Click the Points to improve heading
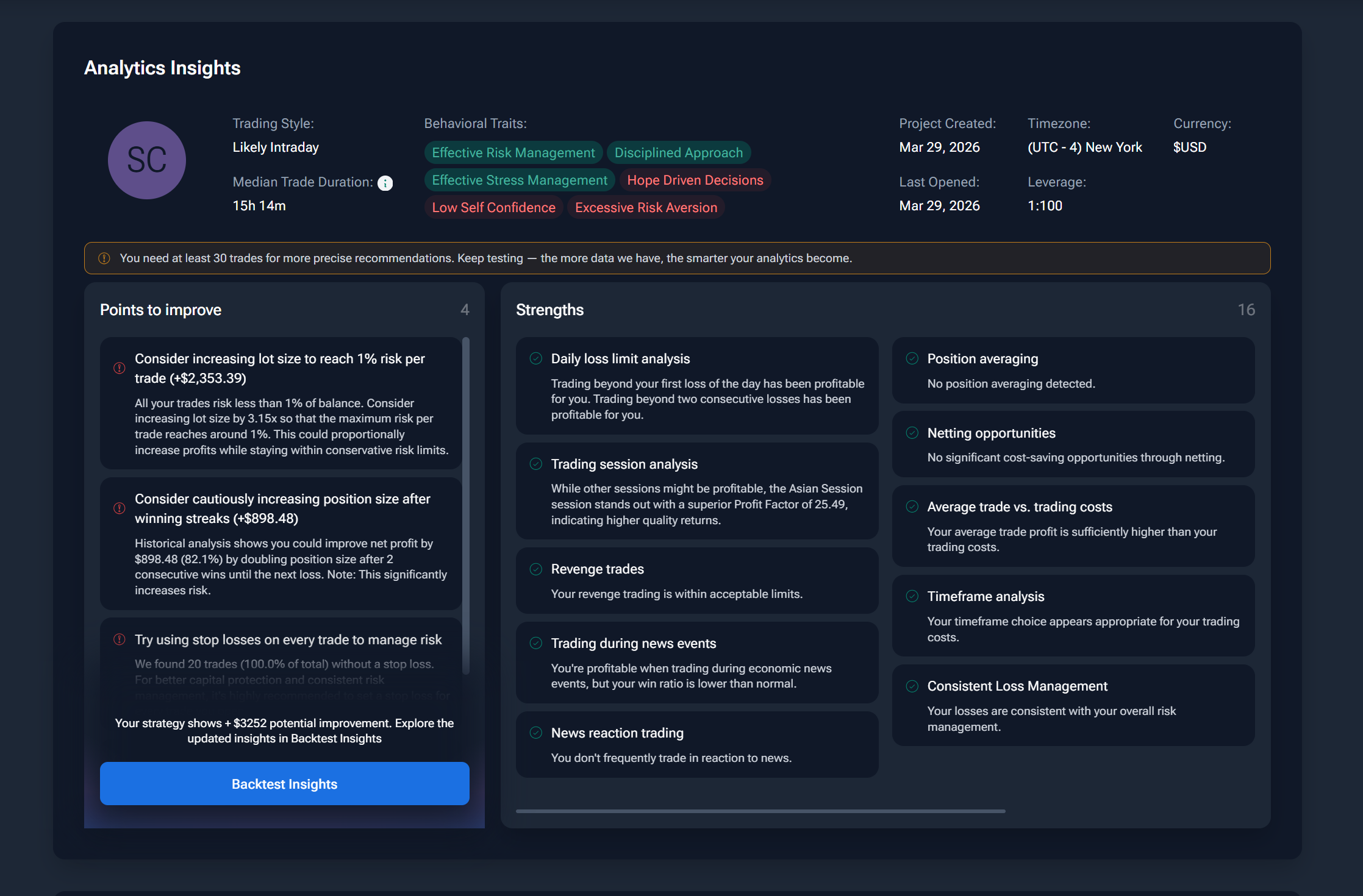Screen dimensions: 1363x896 coord(160,310)
